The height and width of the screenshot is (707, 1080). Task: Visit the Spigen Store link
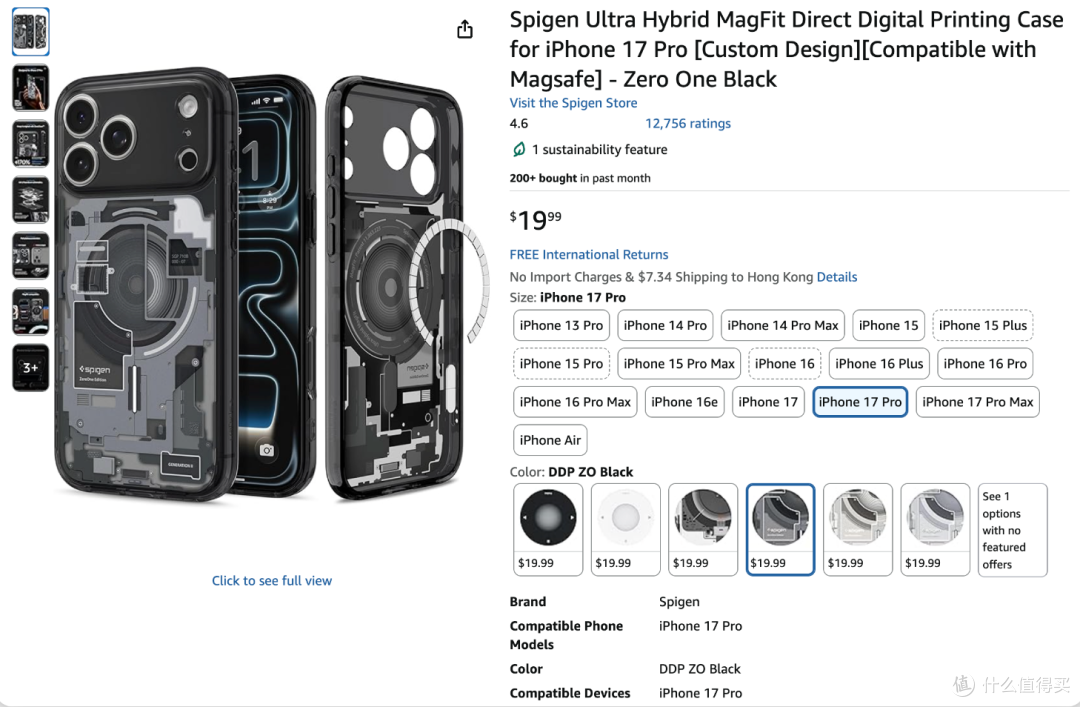[x=573, y=103]
